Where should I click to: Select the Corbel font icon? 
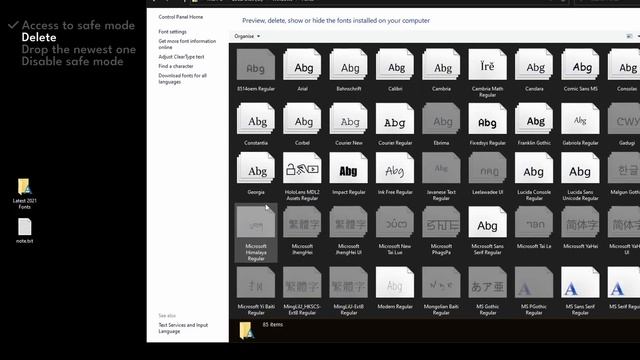[x=302, y=118]
